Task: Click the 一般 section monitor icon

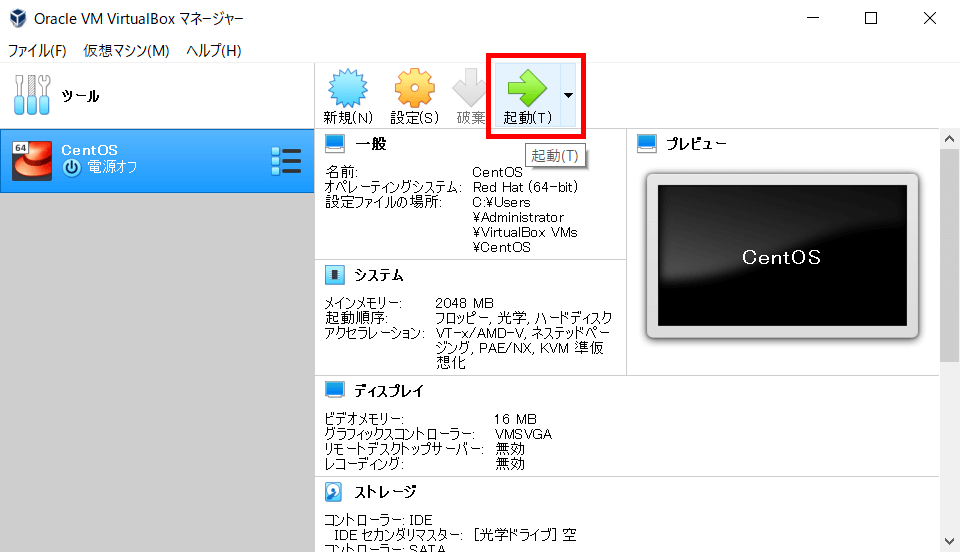Action: point(335,143)
